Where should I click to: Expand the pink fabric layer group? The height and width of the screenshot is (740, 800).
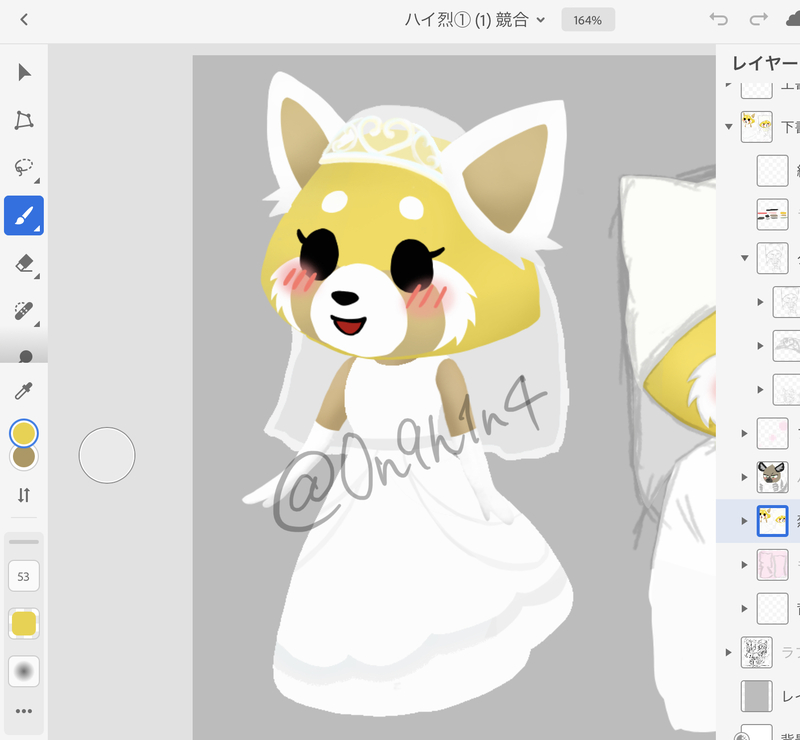point(744,564)
